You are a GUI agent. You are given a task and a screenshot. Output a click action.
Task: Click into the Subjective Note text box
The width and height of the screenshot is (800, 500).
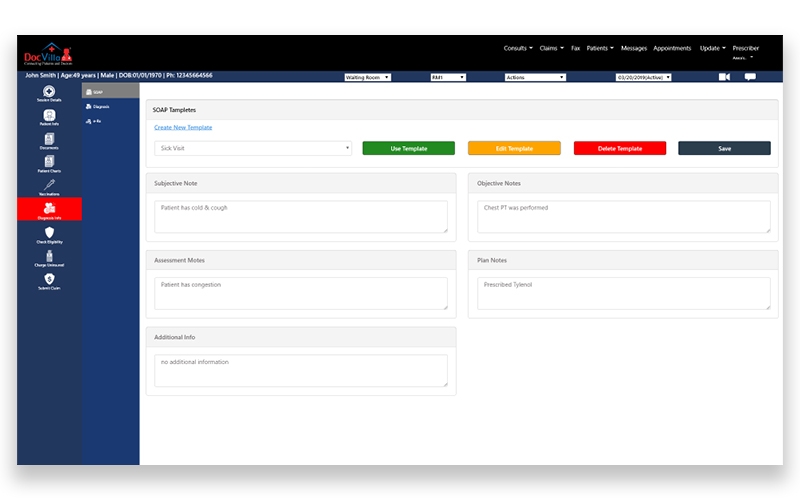(301, 216)
